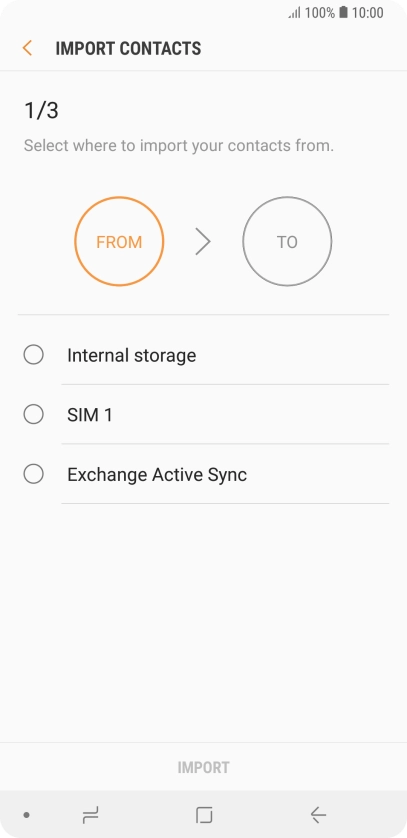Select the FROM circle step

click(119, 242)
